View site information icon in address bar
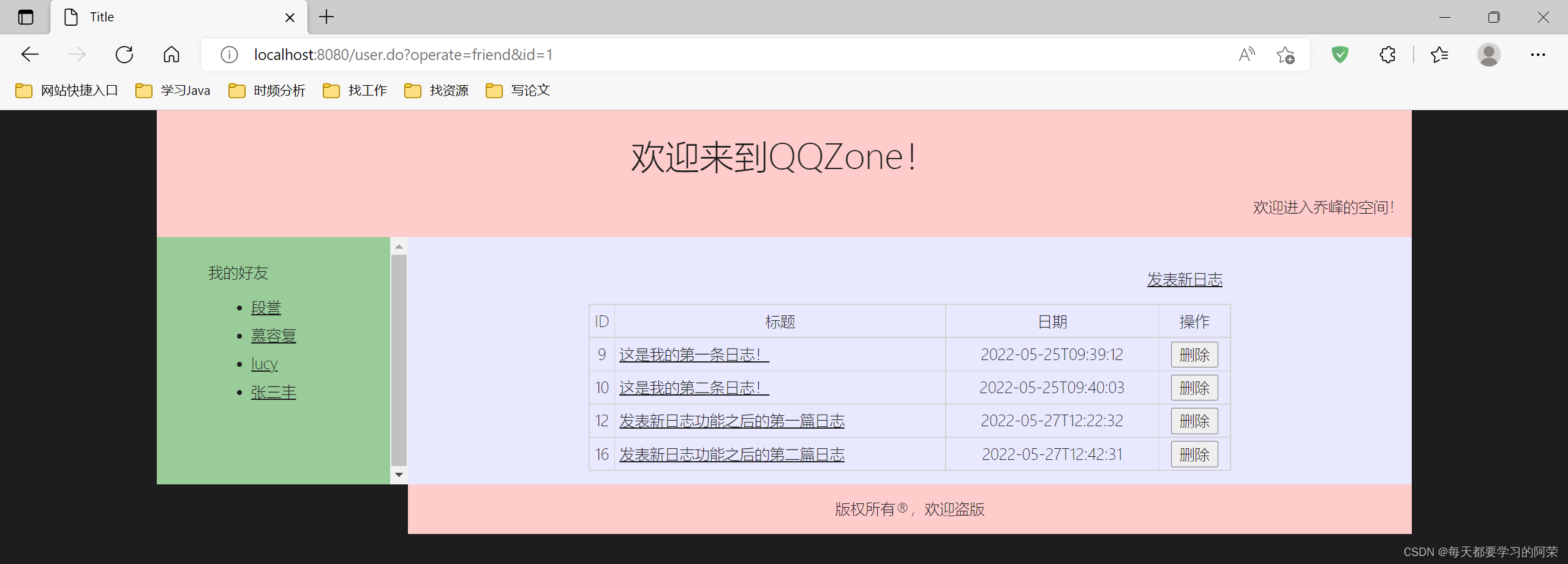The width and height of the screenshot is (1568, 564). tap(229, 55)
